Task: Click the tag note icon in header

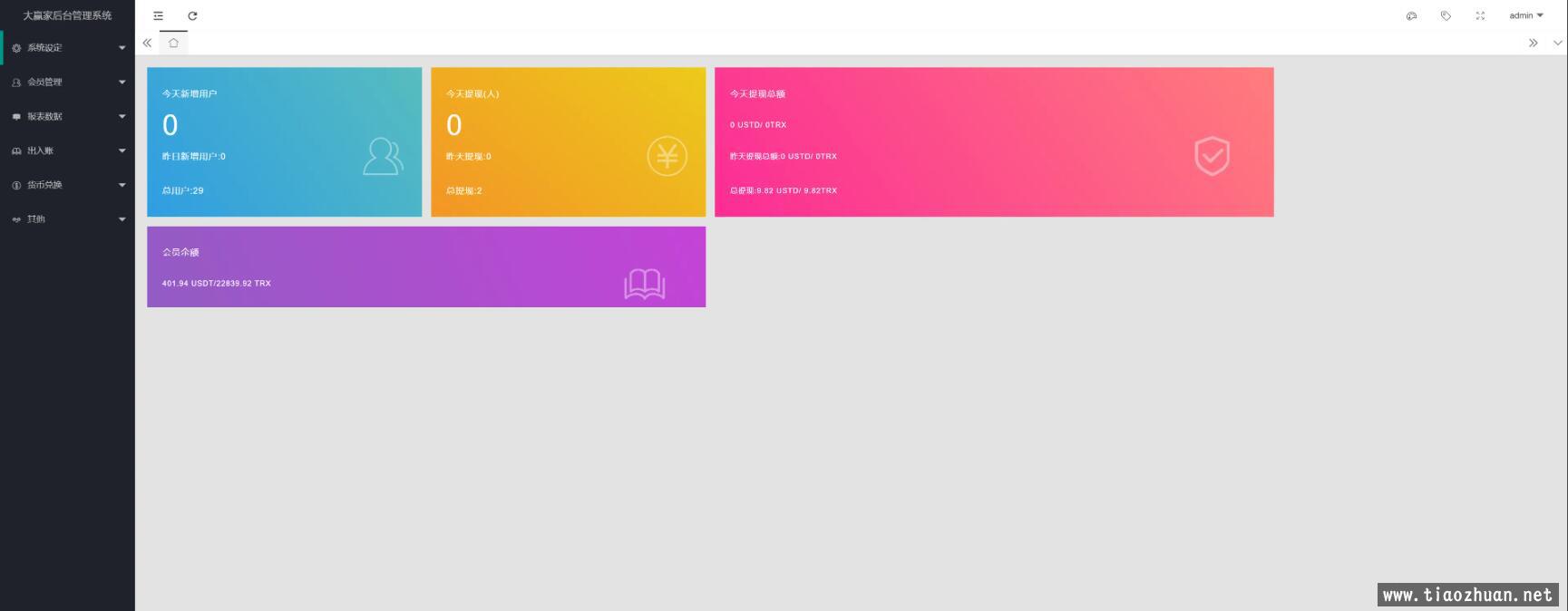Action: 1446,15
